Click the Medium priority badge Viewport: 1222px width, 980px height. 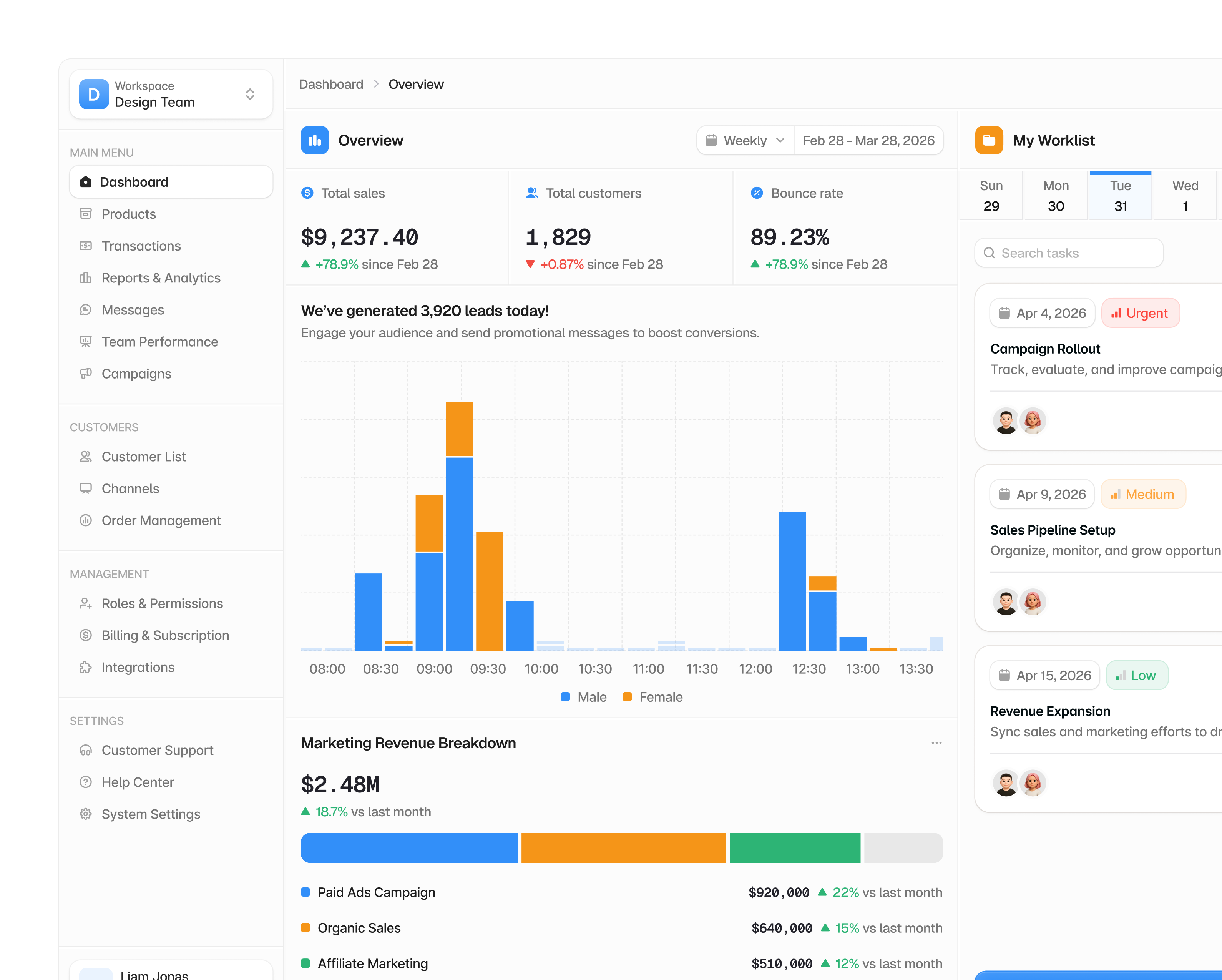click(x=1143, y=494)
